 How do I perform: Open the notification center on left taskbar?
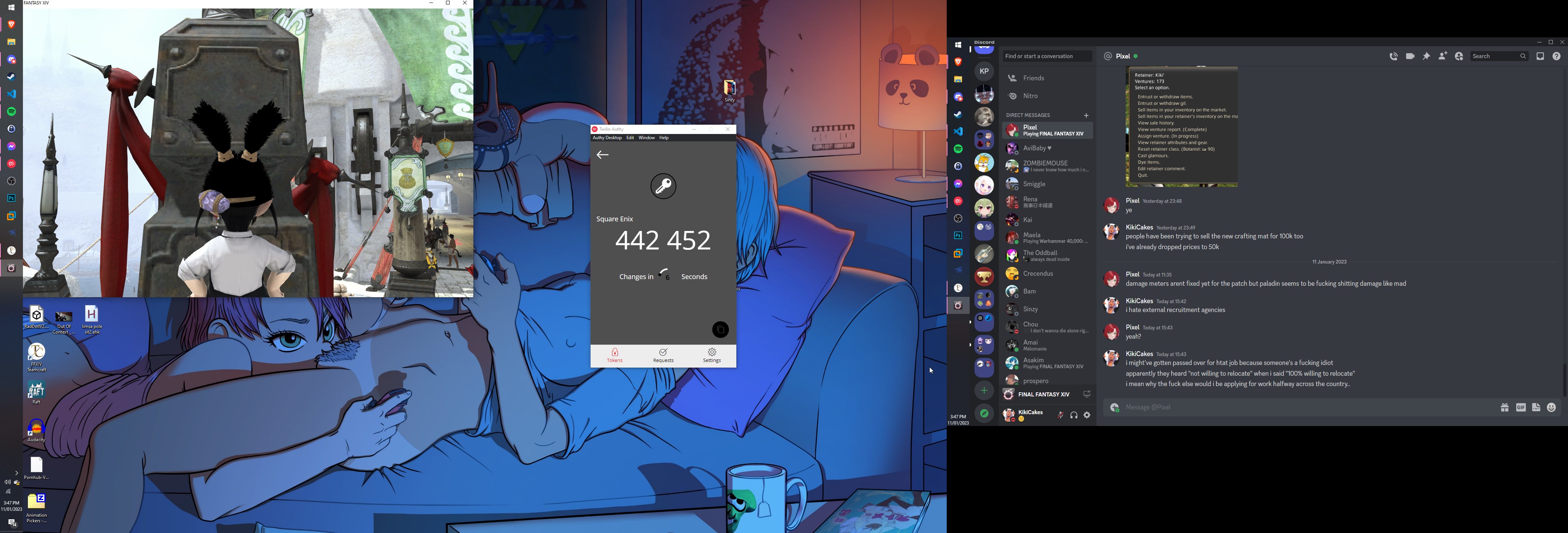[x=11, y=523]
